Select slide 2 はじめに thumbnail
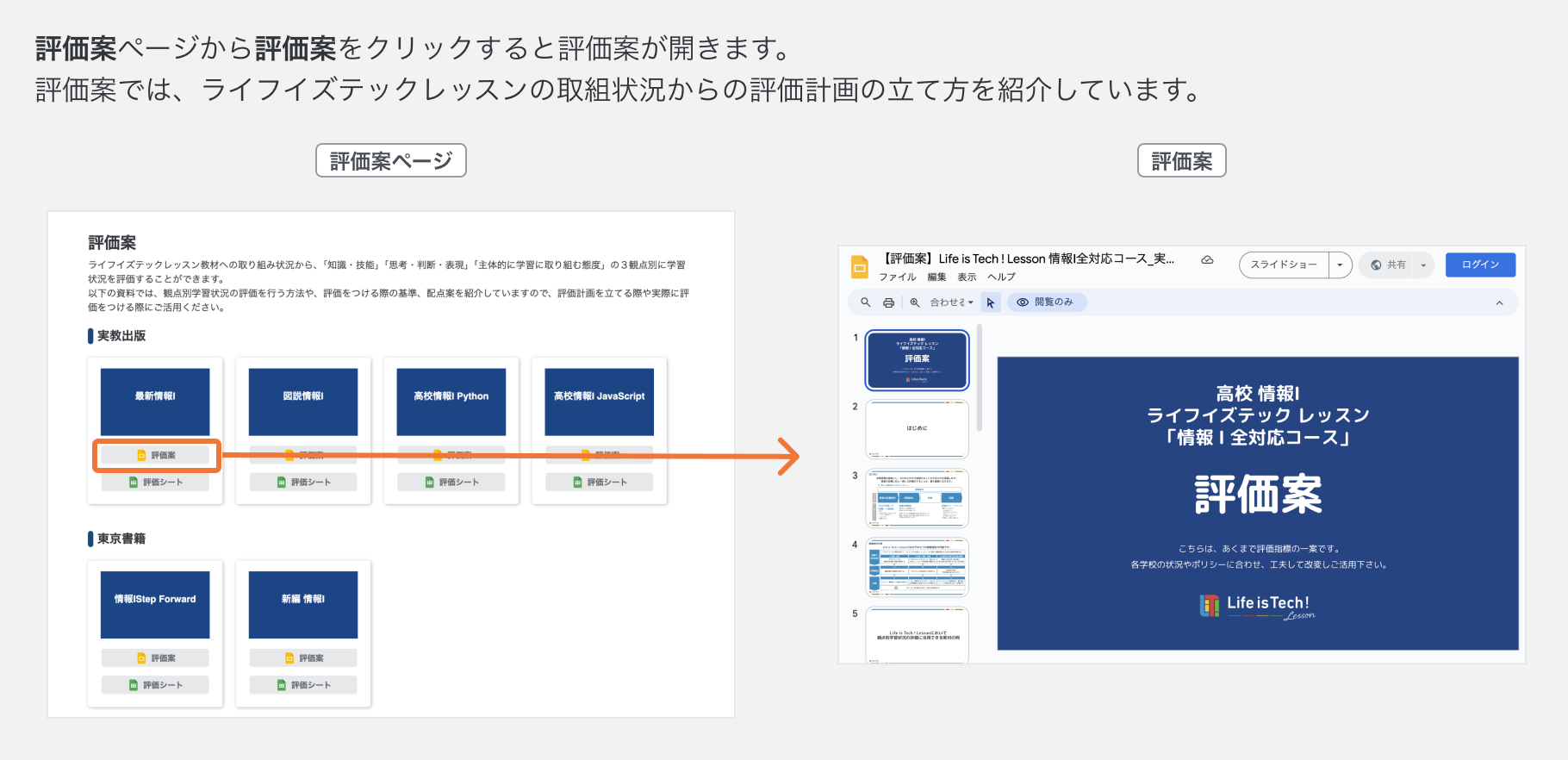This screenshot has width=1568, height=760. [x=917, y=429]
